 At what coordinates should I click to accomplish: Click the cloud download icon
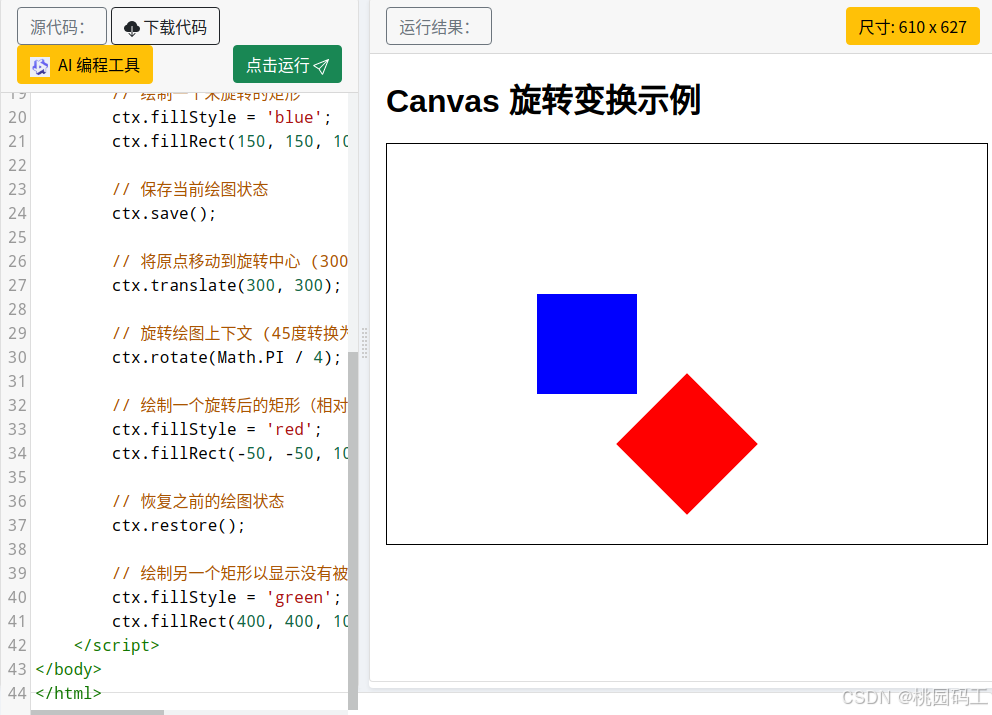pos(132,28)
